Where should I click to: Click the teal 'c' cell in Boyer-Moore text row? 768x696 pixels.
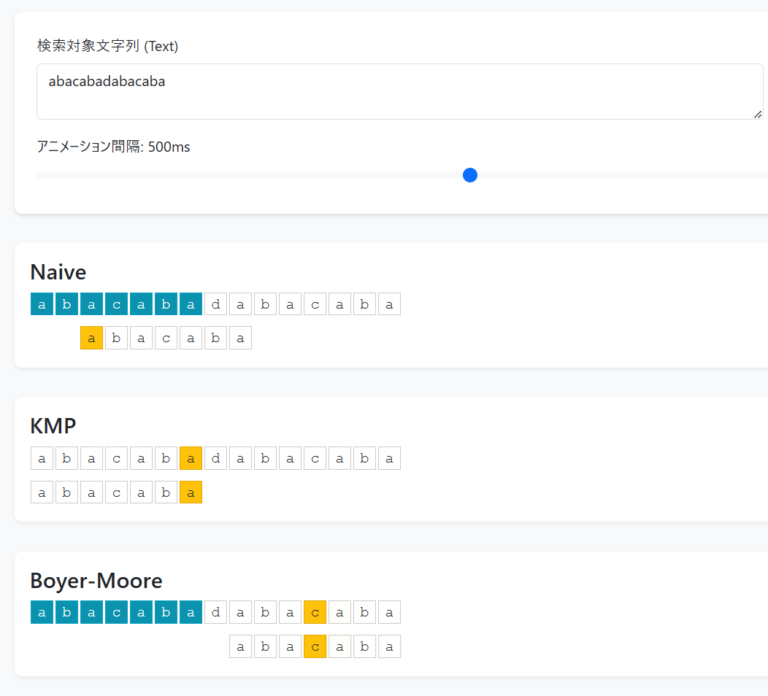pyautogui.click(x=116, y=612)
